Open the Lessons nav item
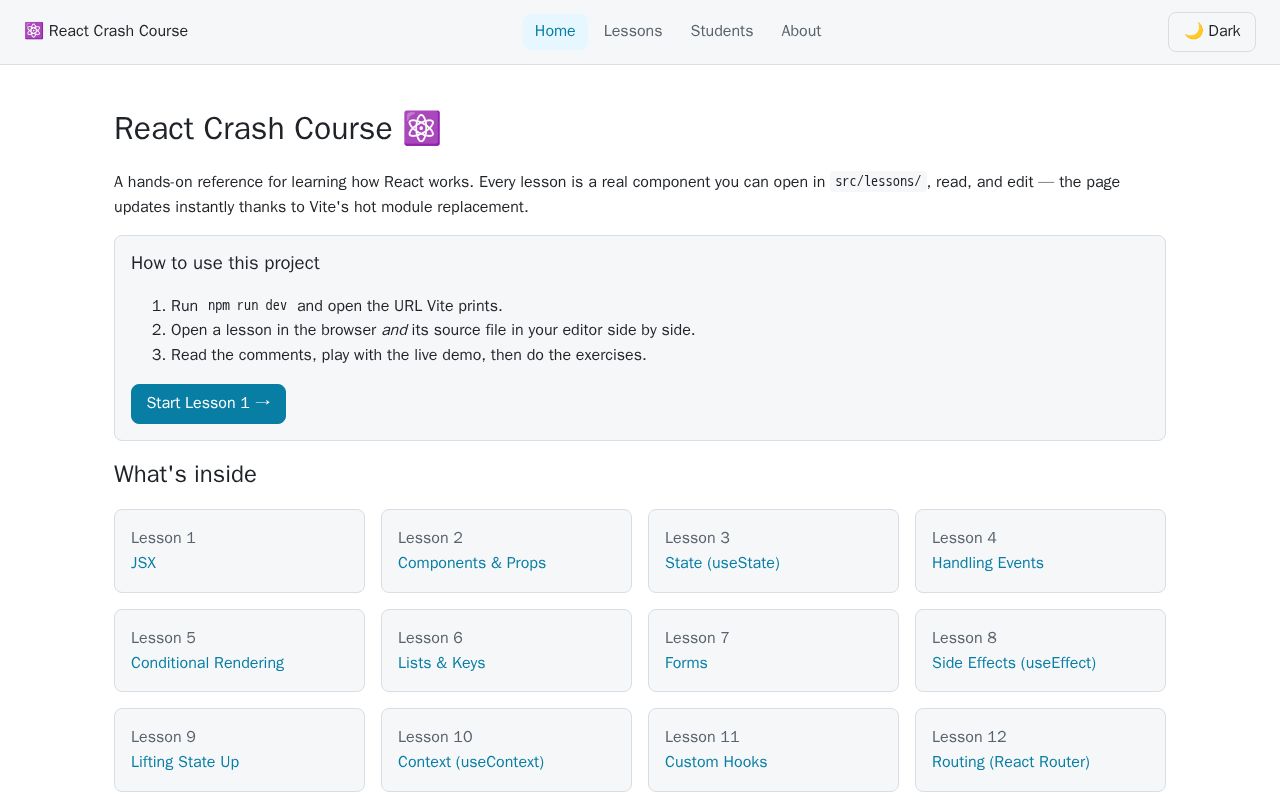This screenshot has height=800, width=1280. click(x=633, y=31)
